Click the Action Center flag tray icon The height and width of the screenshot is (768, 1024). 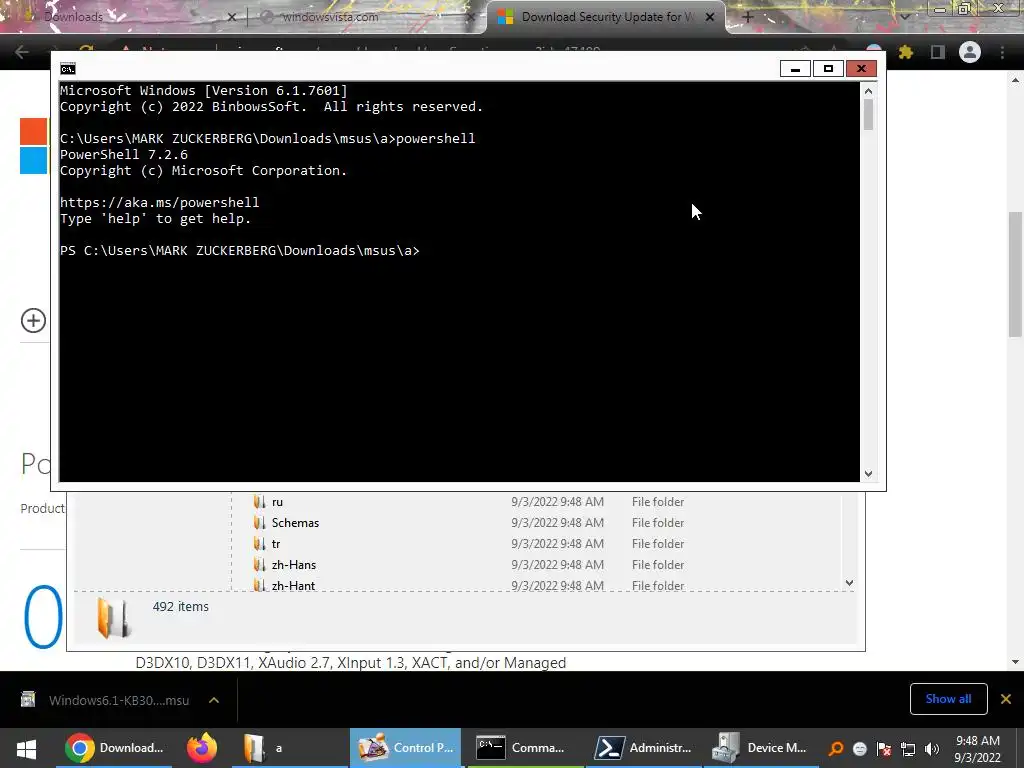pyautogui.click(x=884, y=749)
